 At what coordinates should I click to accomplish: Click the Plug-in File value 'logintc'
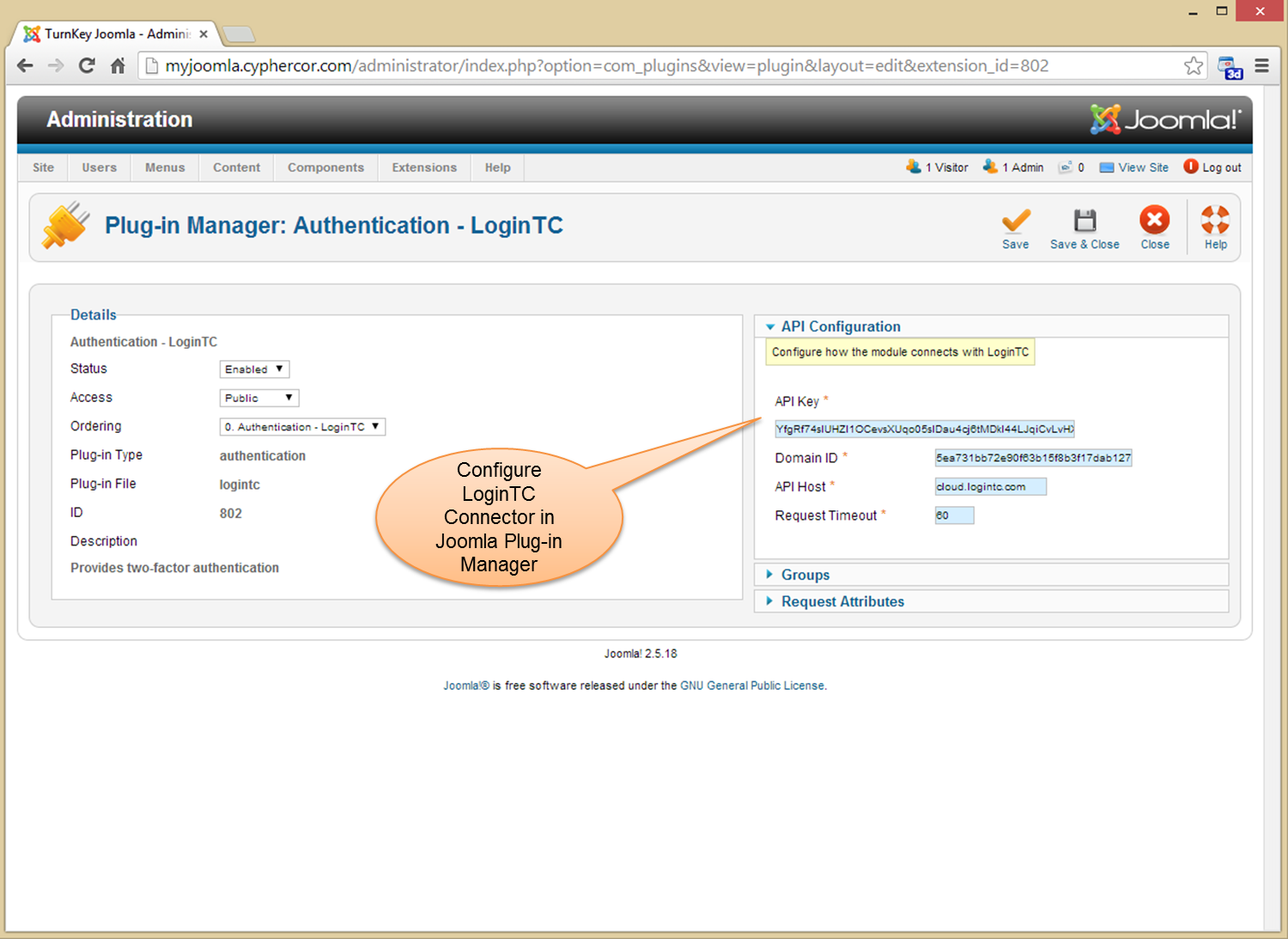240,485
